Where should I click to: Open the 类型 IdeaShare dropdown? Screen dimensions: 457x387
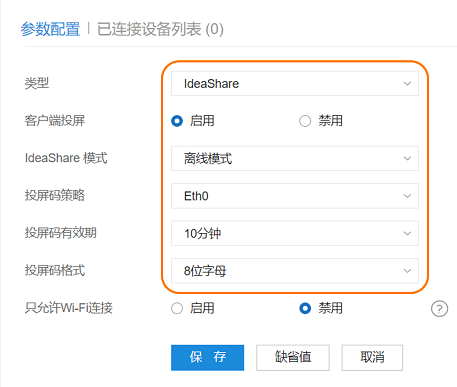[295, 83]
